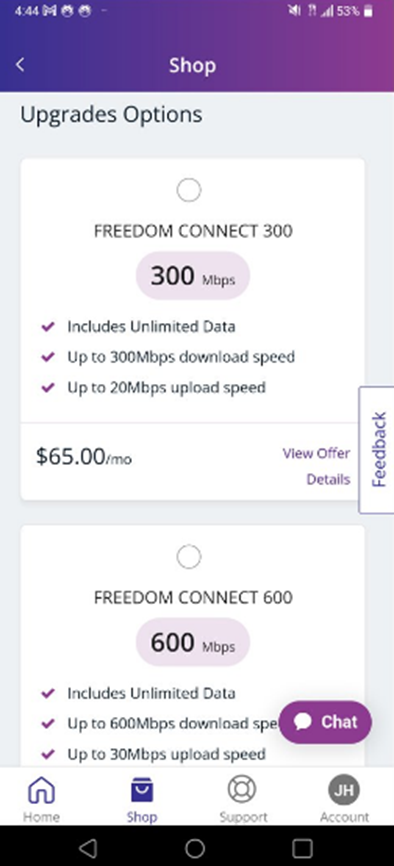Tap the $65.00/mo price
This screenshot has height=866, width=394.
pos(84,457)
